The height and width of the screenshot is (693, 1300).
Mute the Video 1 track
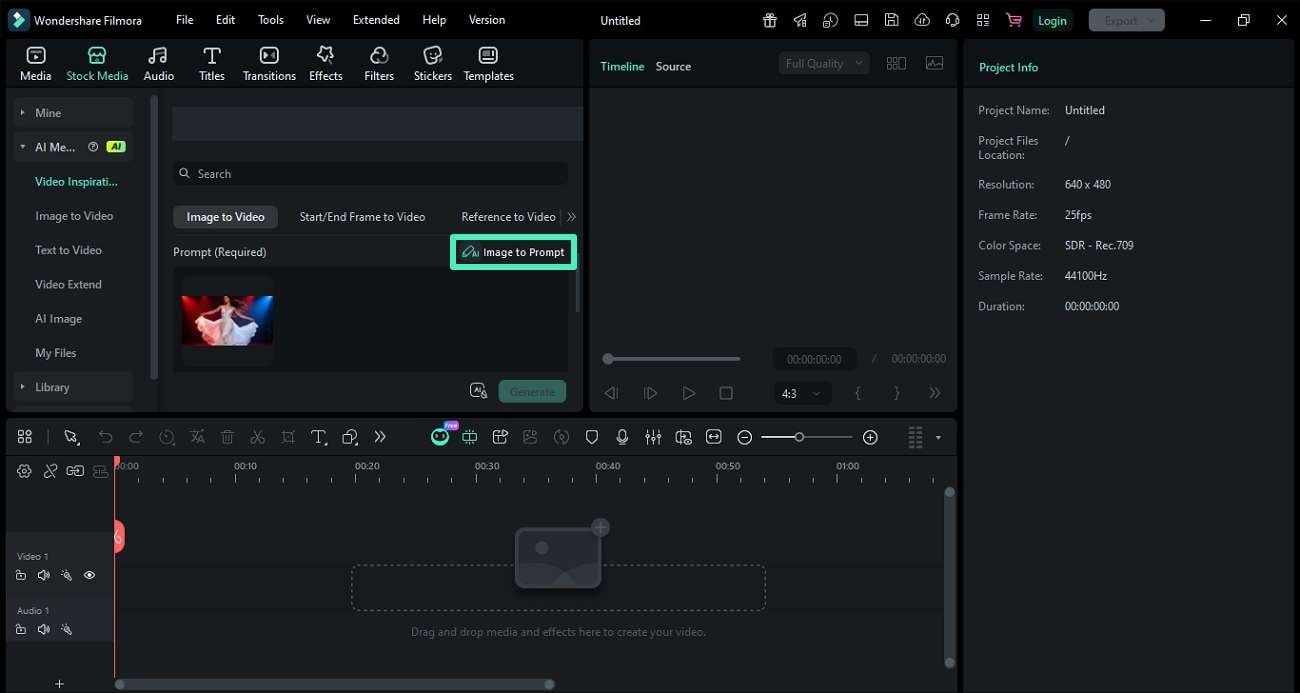click(43, 575)
